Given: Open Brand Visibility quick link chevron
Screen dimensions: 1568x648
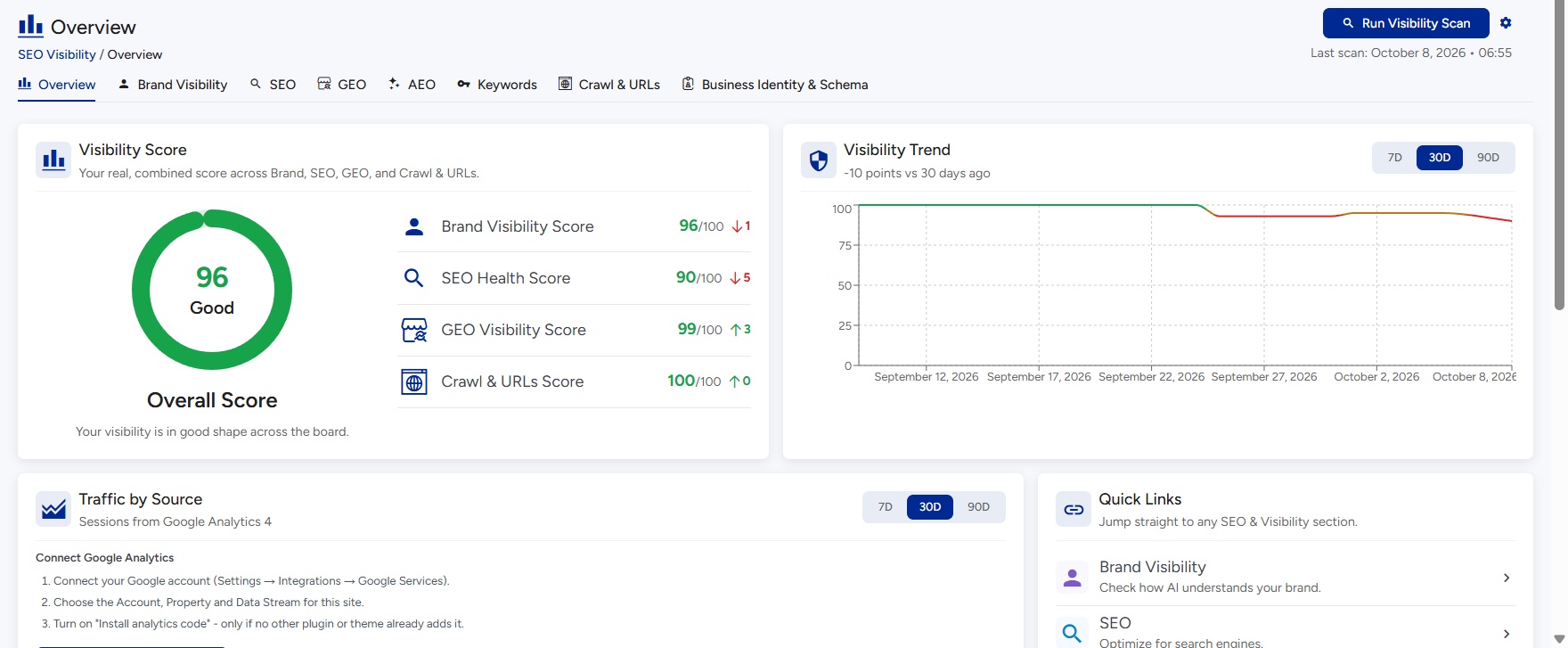Looking at the screenshot, I should click(x=1507, y=578).
